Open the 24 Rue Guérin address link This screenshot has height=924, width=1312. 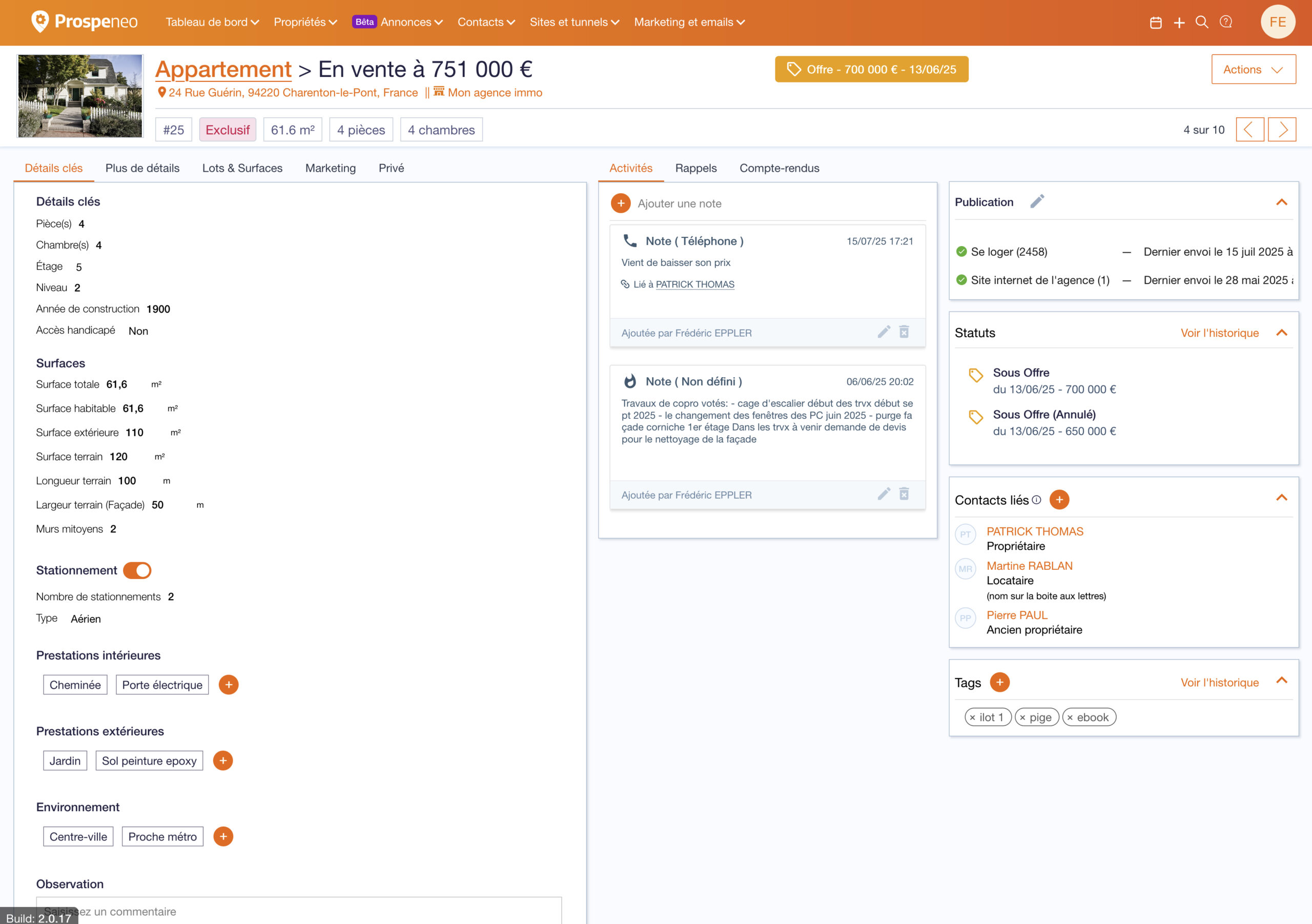click(293, 93)
